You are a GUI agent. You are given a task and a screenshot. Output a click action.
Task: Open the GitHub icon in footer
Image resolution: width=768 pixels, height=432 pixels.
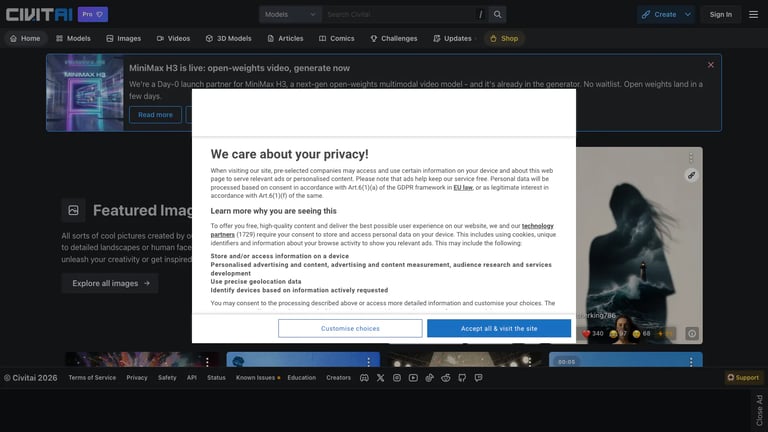point(462,378)
